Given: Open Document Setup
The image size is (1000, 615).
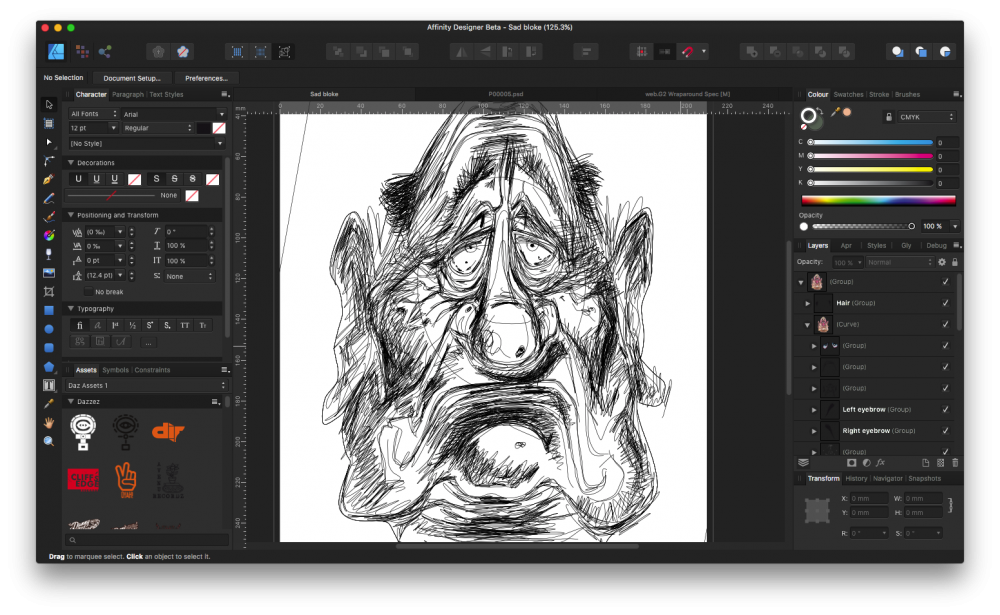Looking at the screenshot, I should [132, 77].
